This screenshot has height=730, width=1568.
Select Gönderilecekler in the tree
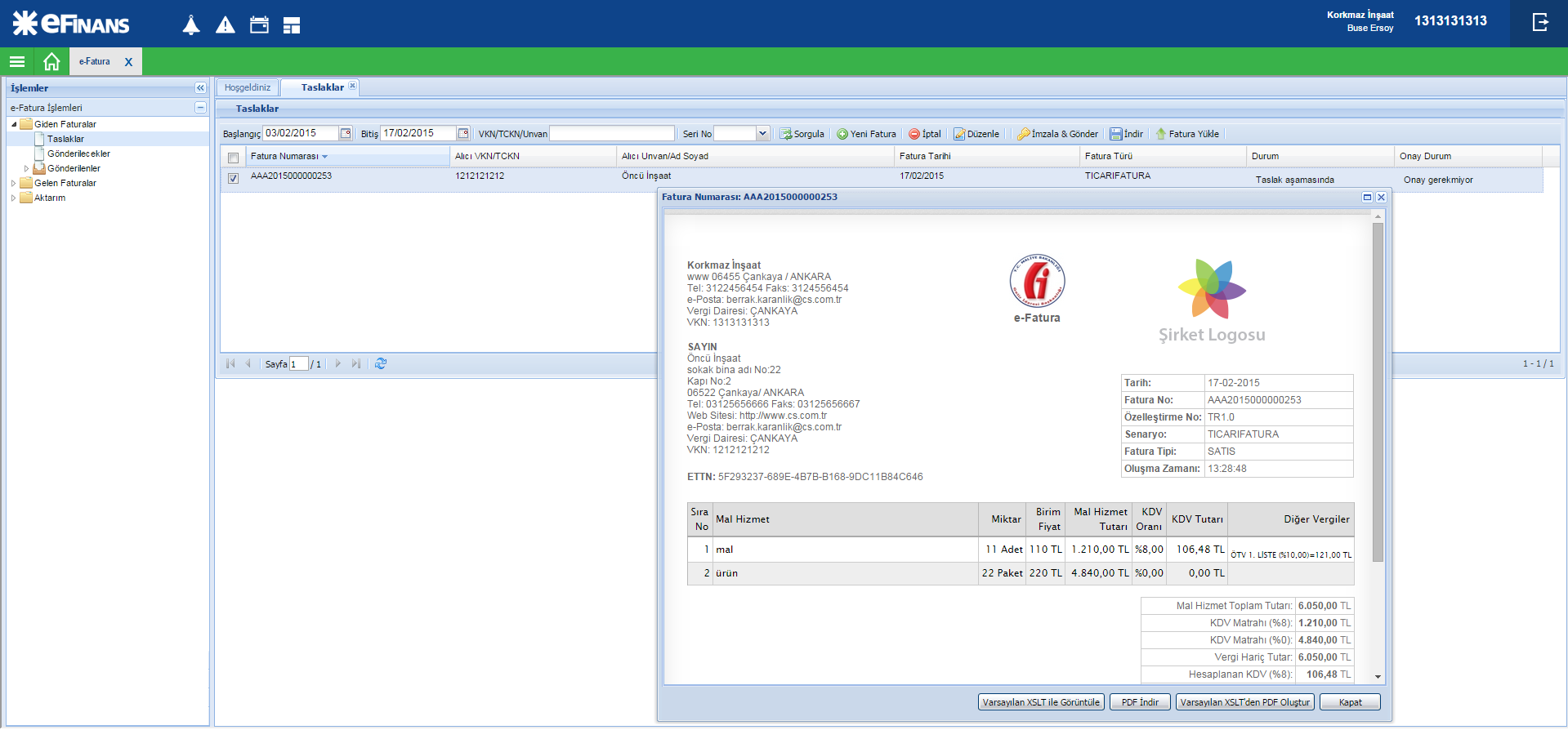point(78,154)
